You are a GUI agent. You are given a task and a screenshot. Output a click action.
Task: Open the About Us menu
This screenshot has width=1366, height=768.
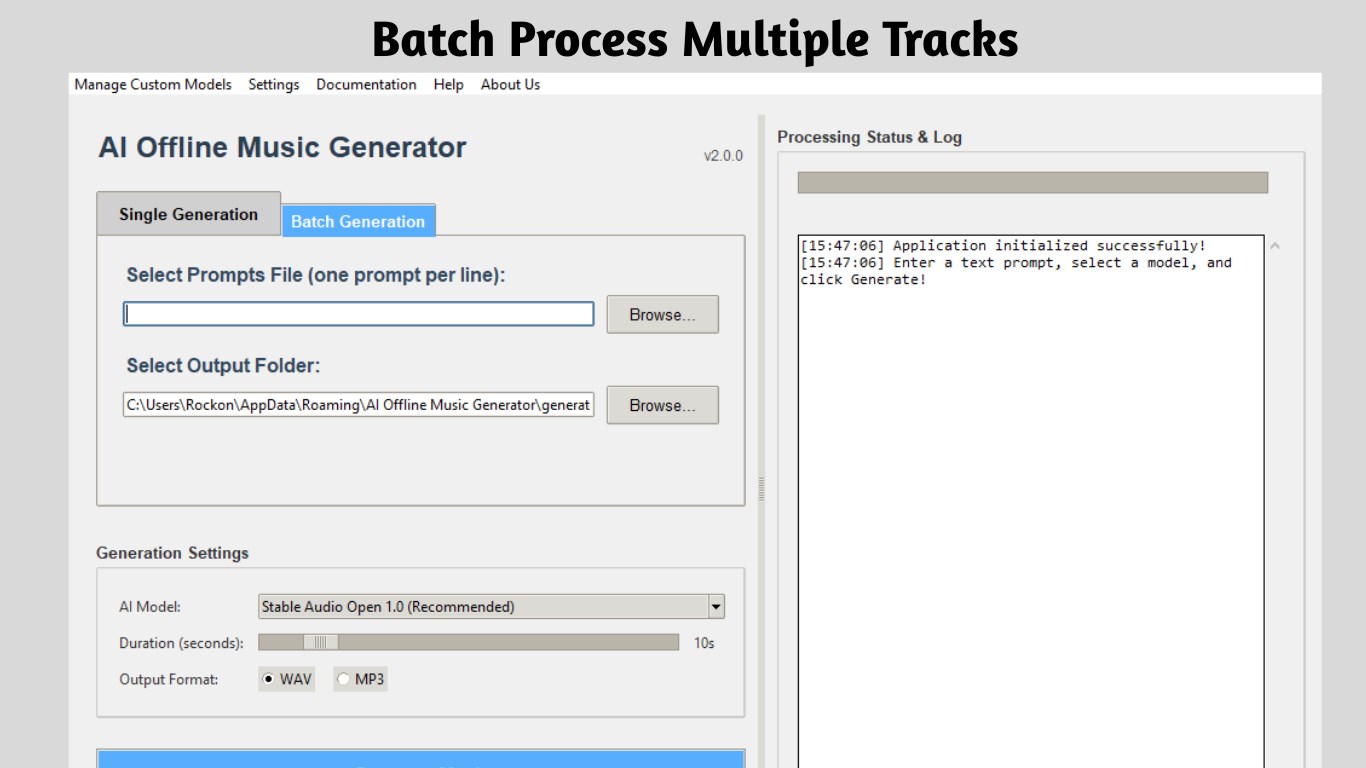510,84
